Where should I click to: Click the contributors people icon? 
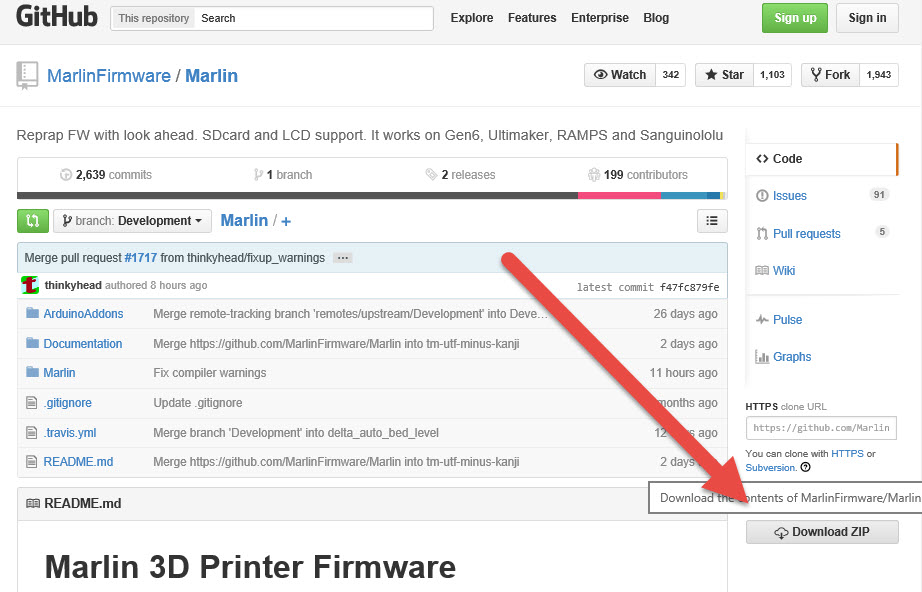[x=594, y=175]
